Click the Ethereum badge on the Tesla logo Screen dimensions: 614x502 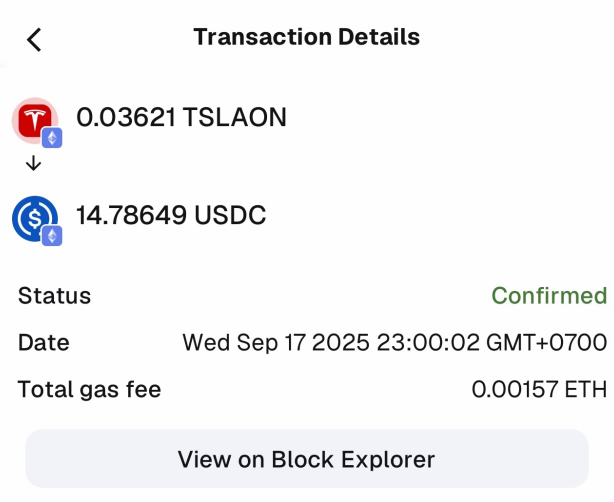tap(52, 138)
